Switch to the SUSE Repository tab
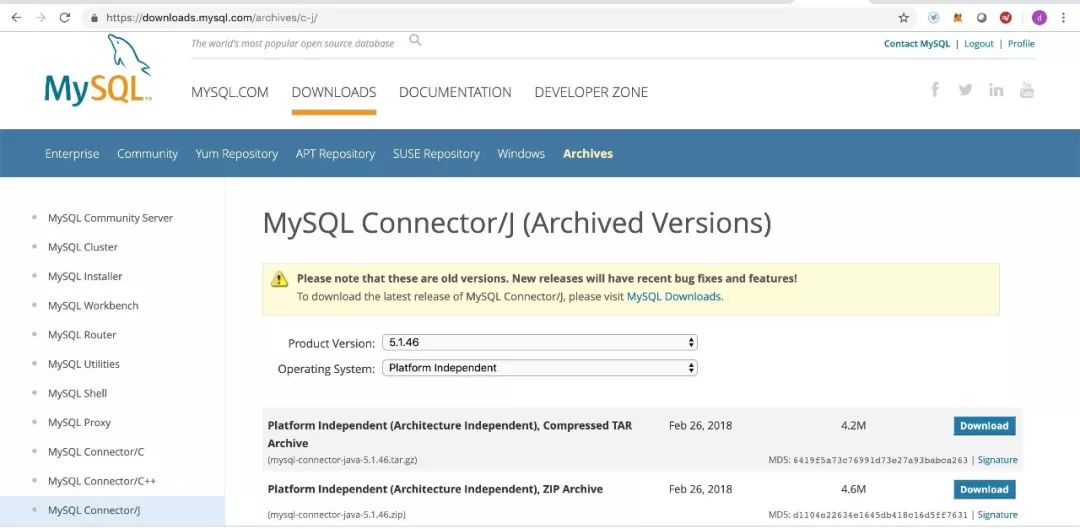Screen dimensions: 1080x529 click(x=436, y=154)
